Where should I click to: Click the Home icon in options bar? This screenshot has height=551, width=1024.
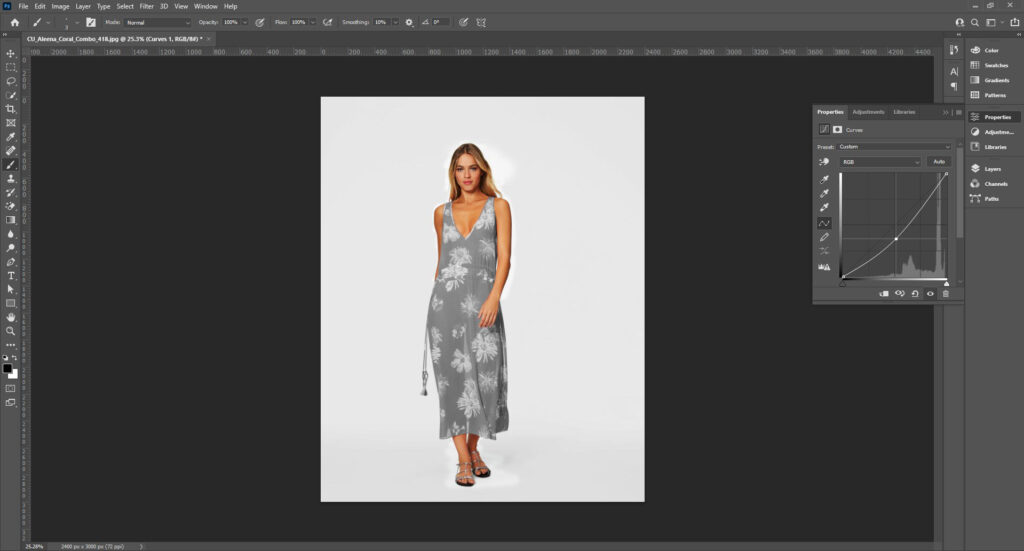pos(14,22)
